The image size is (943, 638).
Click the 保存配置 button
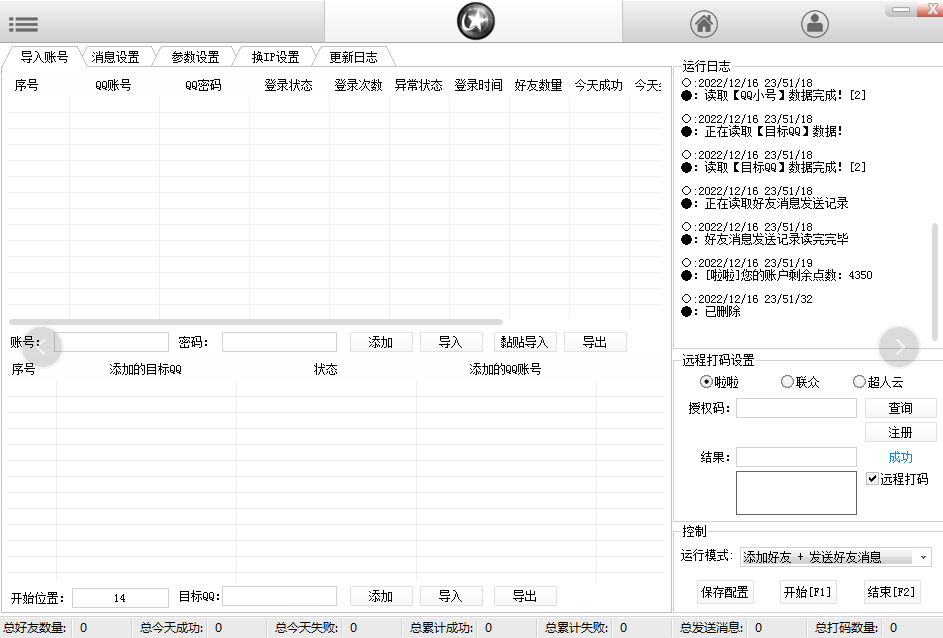tap(725, 592)
